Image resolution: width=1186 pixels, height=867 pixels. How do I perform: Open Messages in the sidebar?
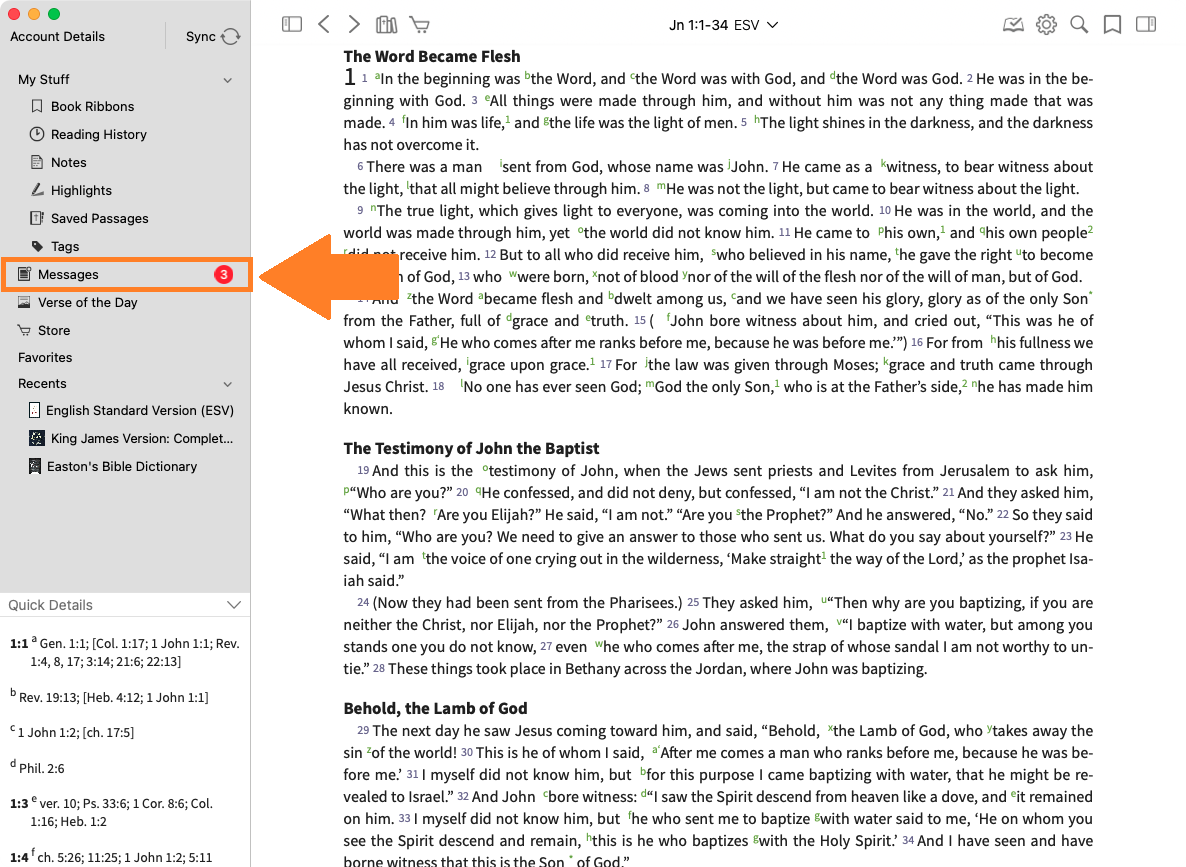coord(68,274)
